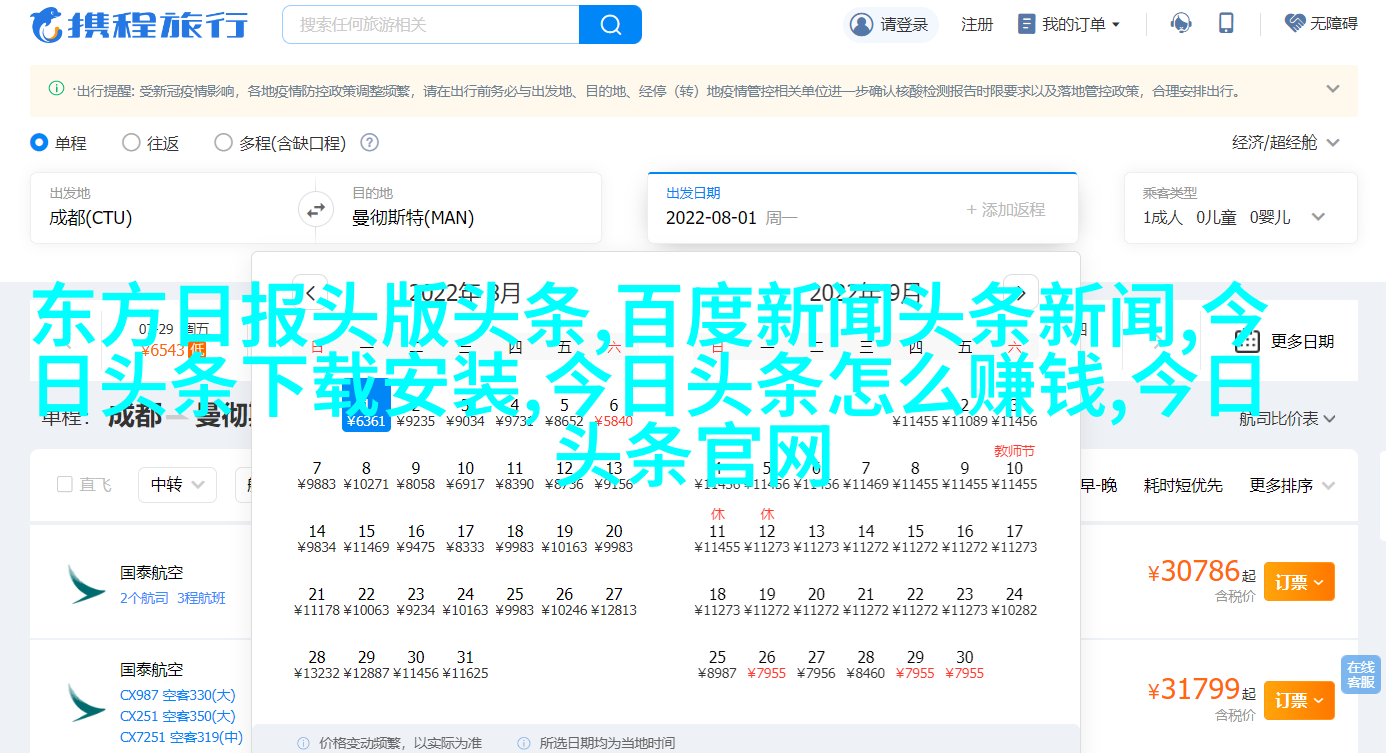The image size is (1386, 753).
Task: Click the info icon beside 所选日期均为当地时间
Action: coord(524,744)
